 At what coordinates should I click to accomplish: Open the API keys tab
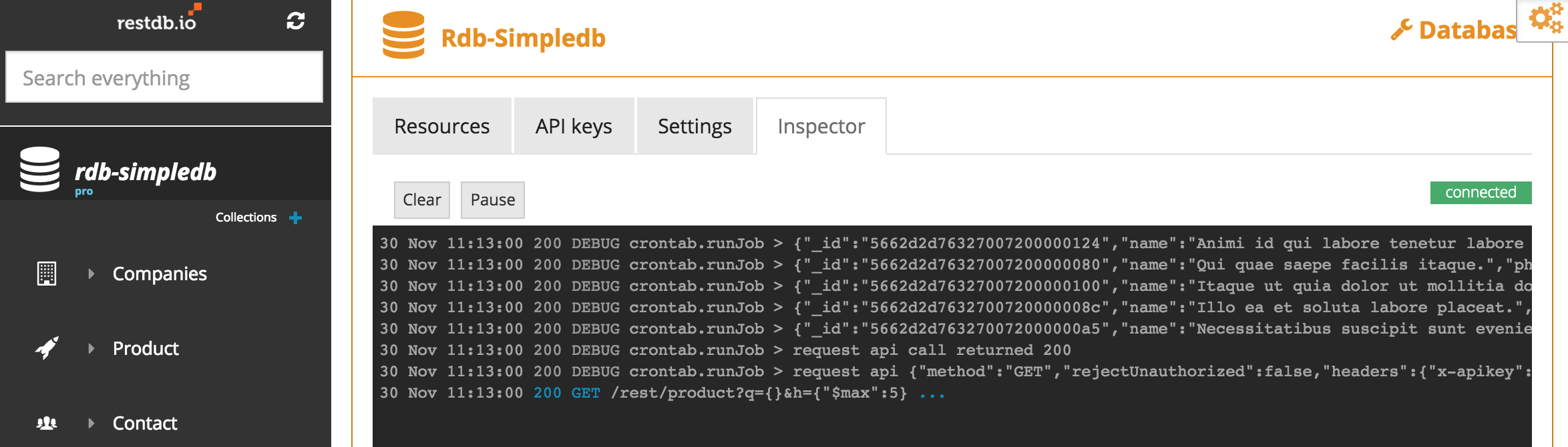click(574, 126)
